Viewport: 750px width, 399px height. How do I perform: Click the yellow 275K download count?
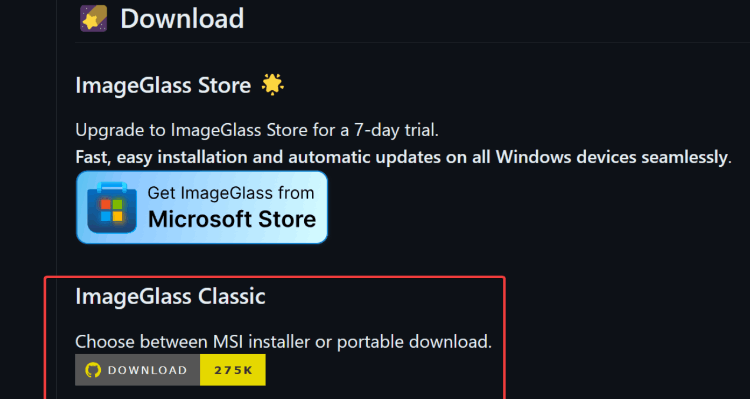233,370
